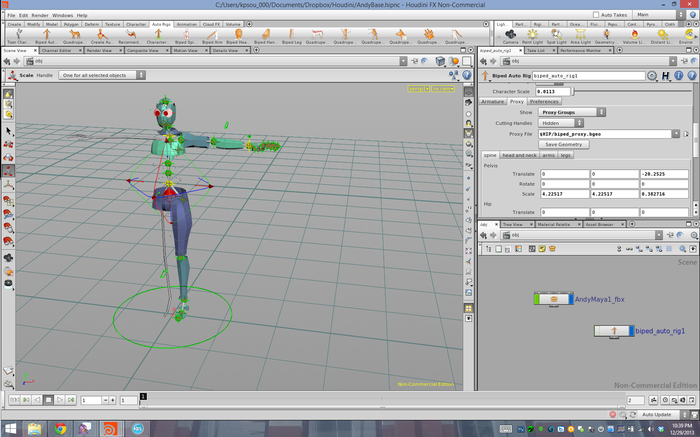Toggle pin icon on Scene View path bar

pyautogui.click(x=415, y=61)
